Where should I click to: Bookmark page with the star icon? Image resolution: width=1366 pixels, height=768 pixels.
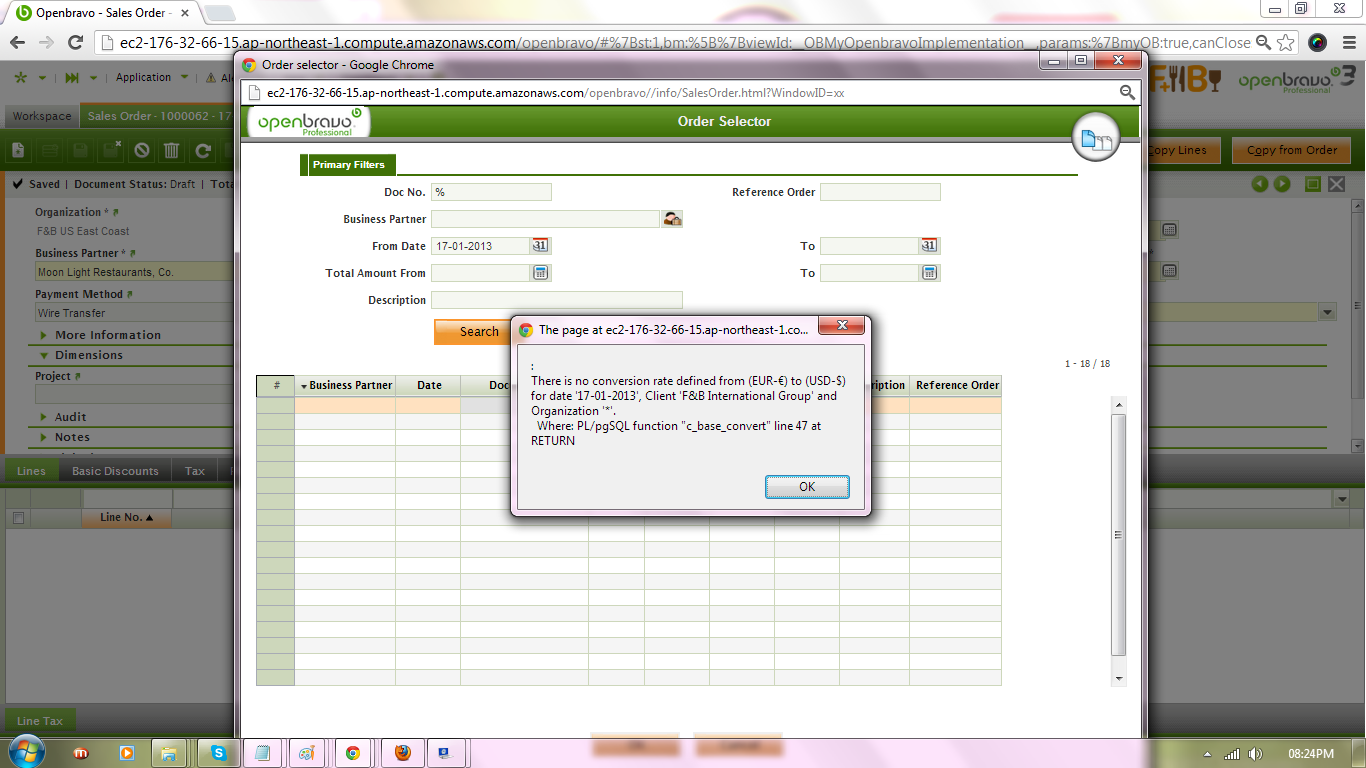(1288, 42)
